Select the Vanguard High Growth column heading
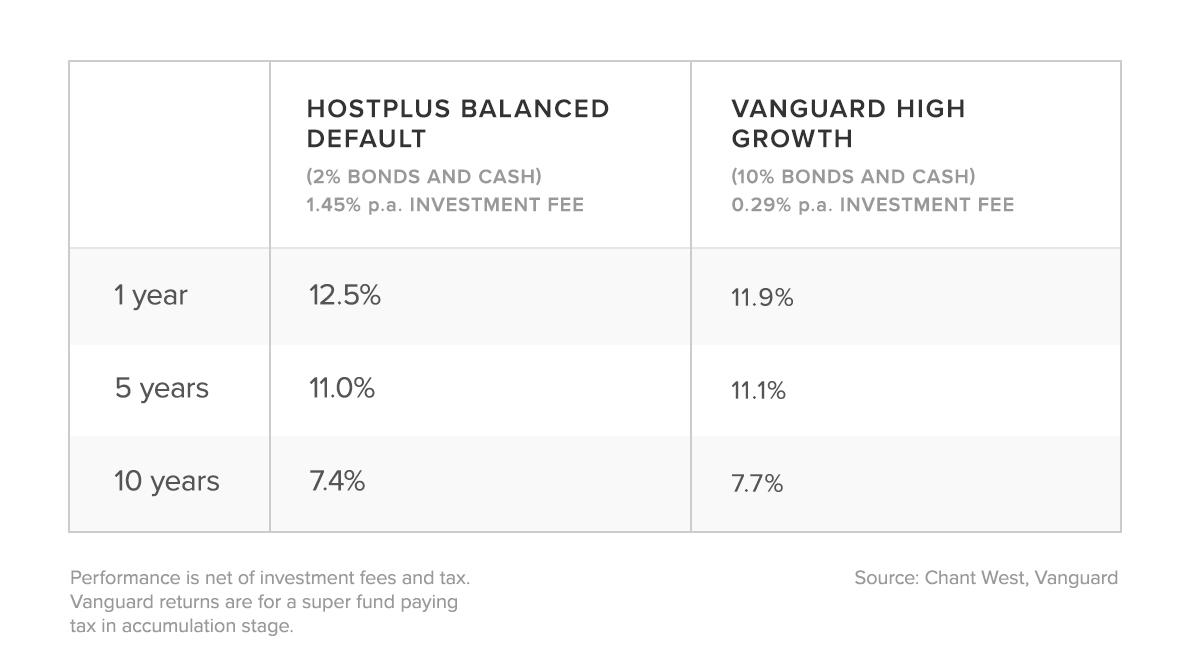 coord(848,123)
